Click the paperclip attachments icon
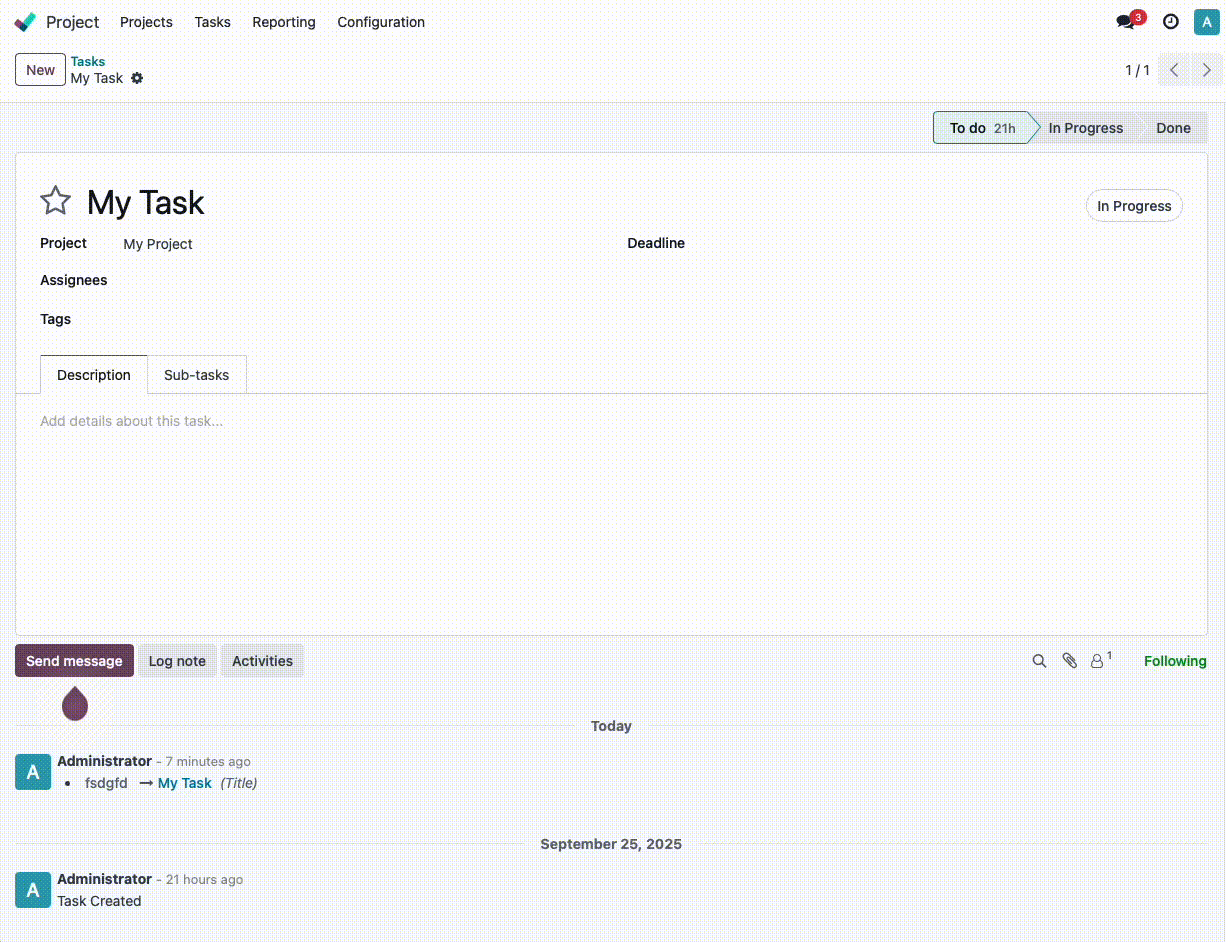The width and height of the screenshot is (1226, 942). 1069,661
